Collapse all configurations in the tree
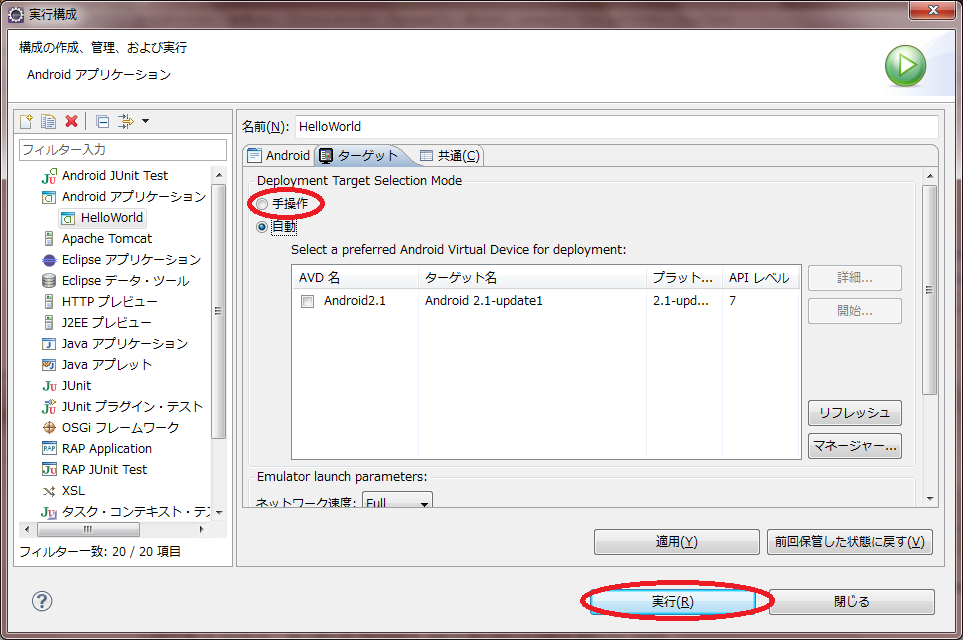The image size is (963, 640). 103,122
